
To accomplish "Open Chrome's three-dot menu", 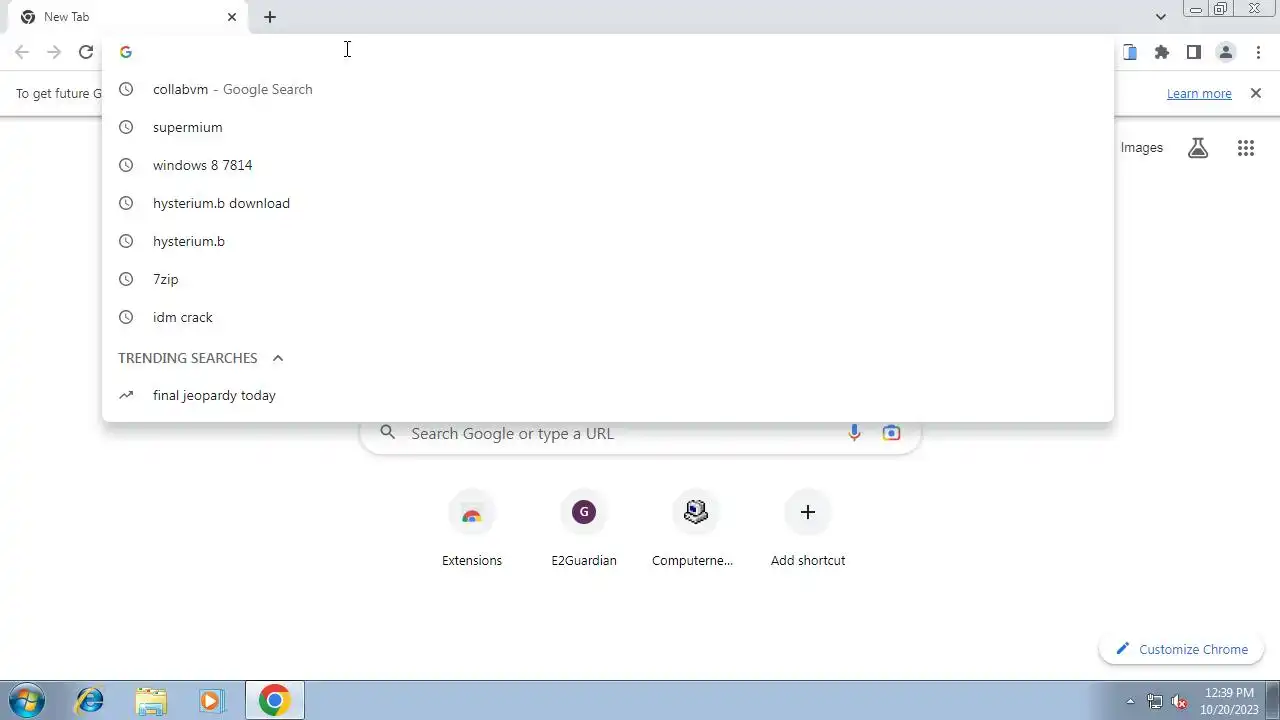I will click(x=1258, y=52).
